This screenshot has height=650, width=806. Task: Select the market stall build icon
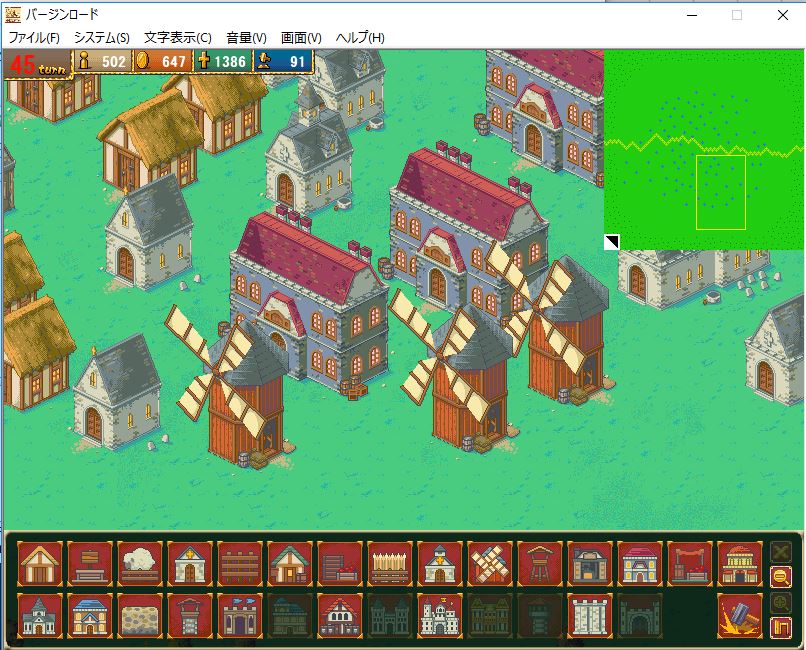[x=690, y=564]
